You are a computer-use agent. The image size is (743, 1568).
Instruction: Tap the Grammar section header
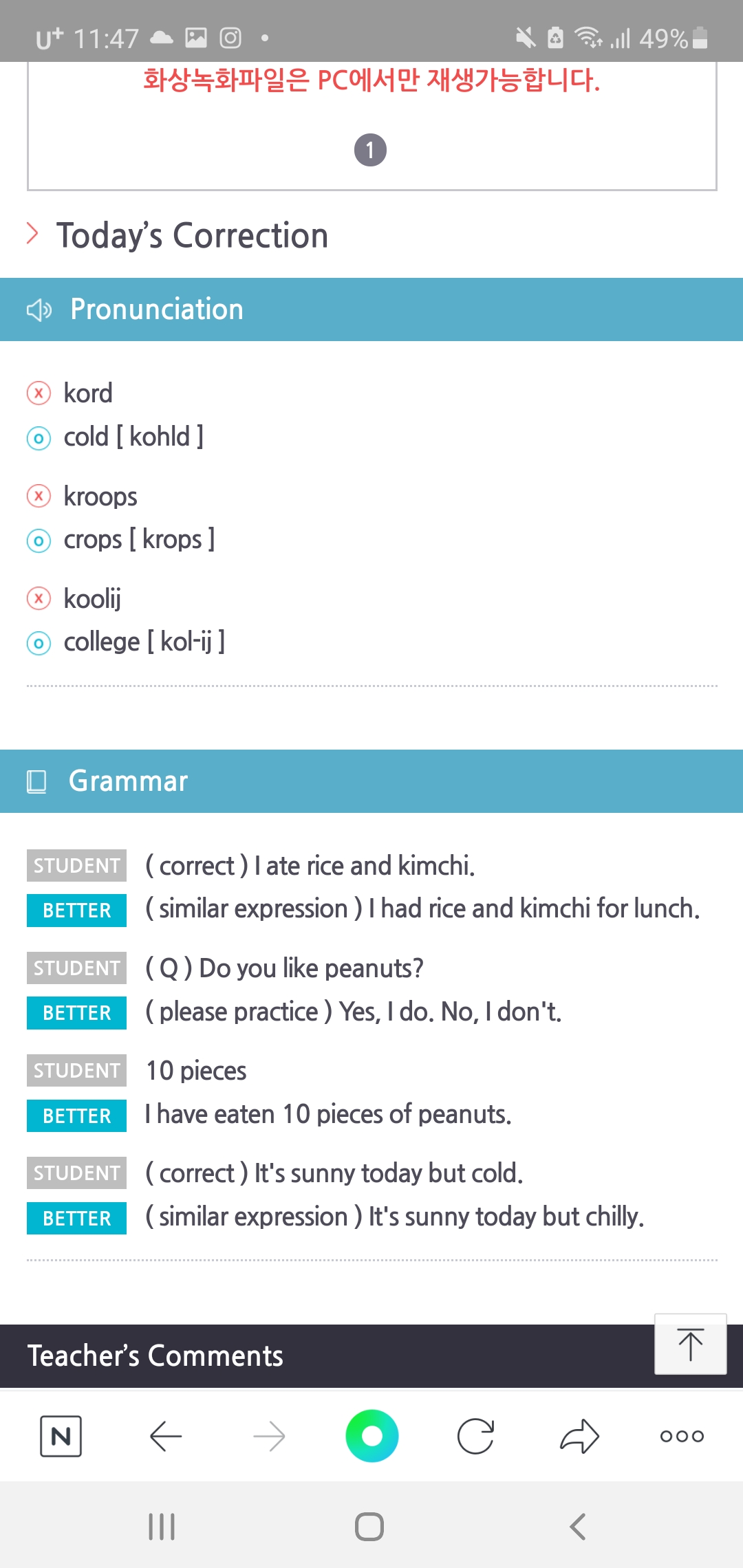371,781
